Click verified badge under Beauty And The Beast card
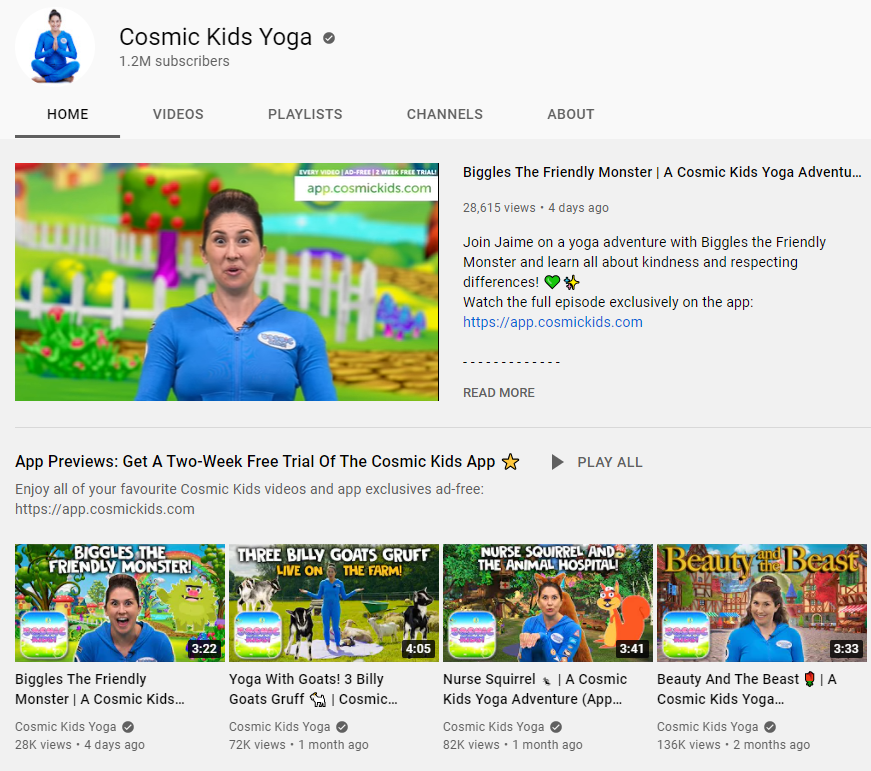 click(x=770, y=727)
